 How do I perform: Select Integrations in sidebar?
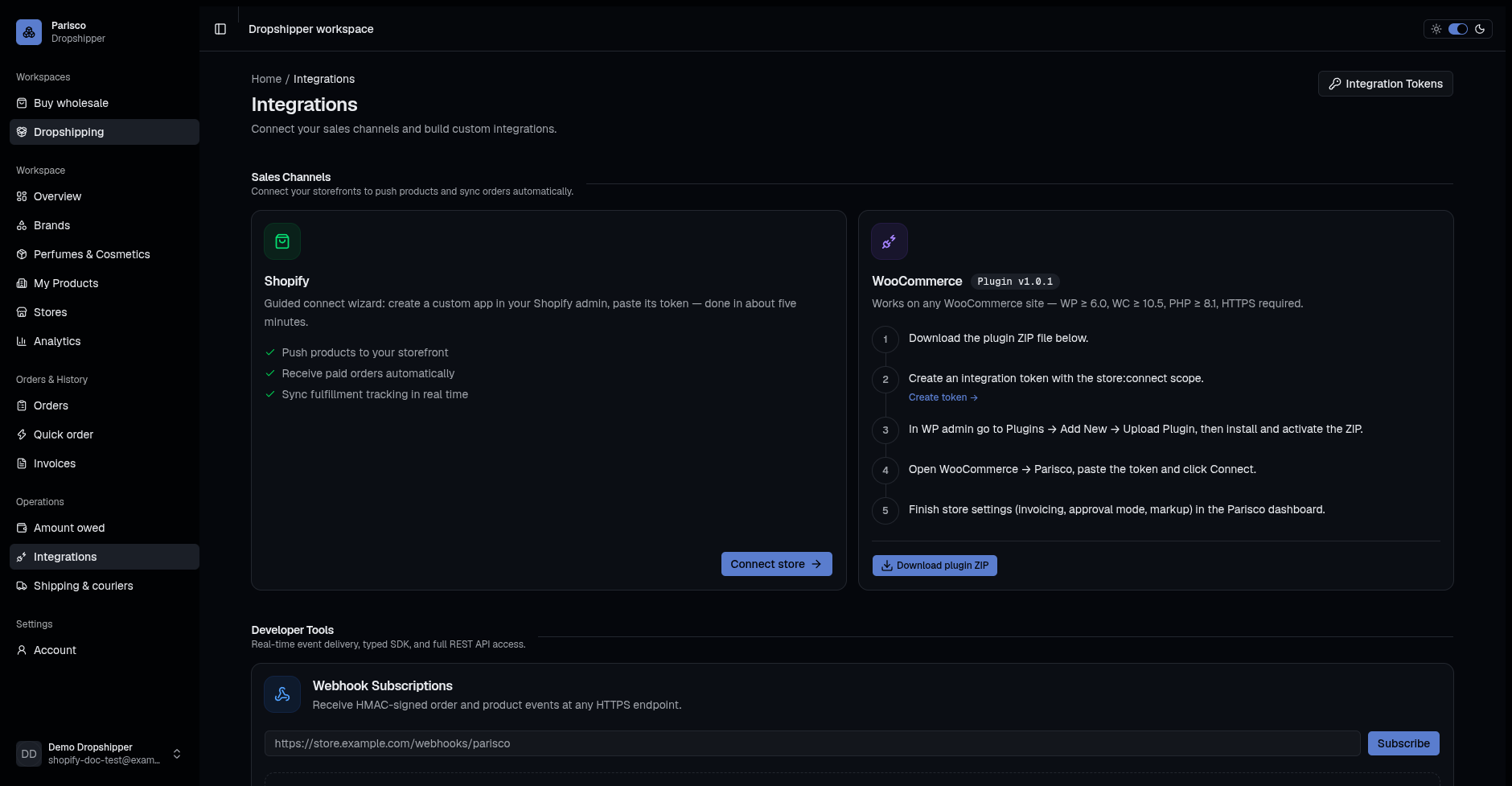click(105, 557)
